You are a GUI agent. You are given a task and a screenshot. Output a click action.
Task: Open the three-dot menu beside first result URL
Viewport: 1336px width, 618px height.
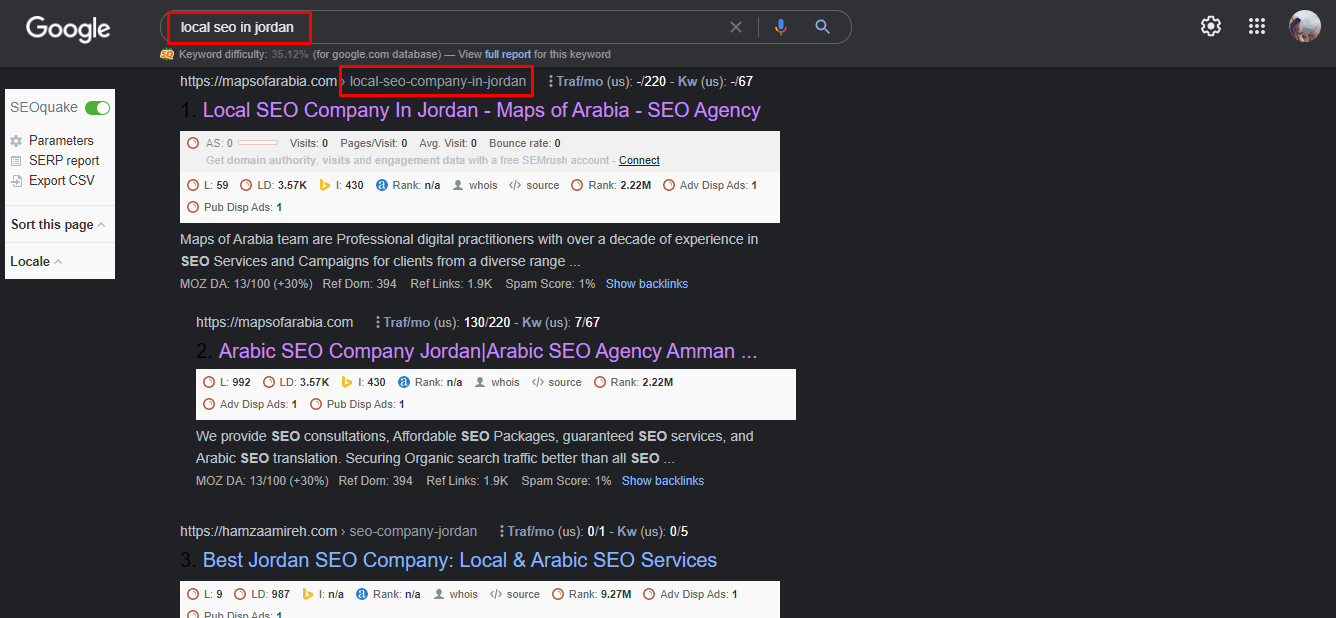click(x=550, y=81)
